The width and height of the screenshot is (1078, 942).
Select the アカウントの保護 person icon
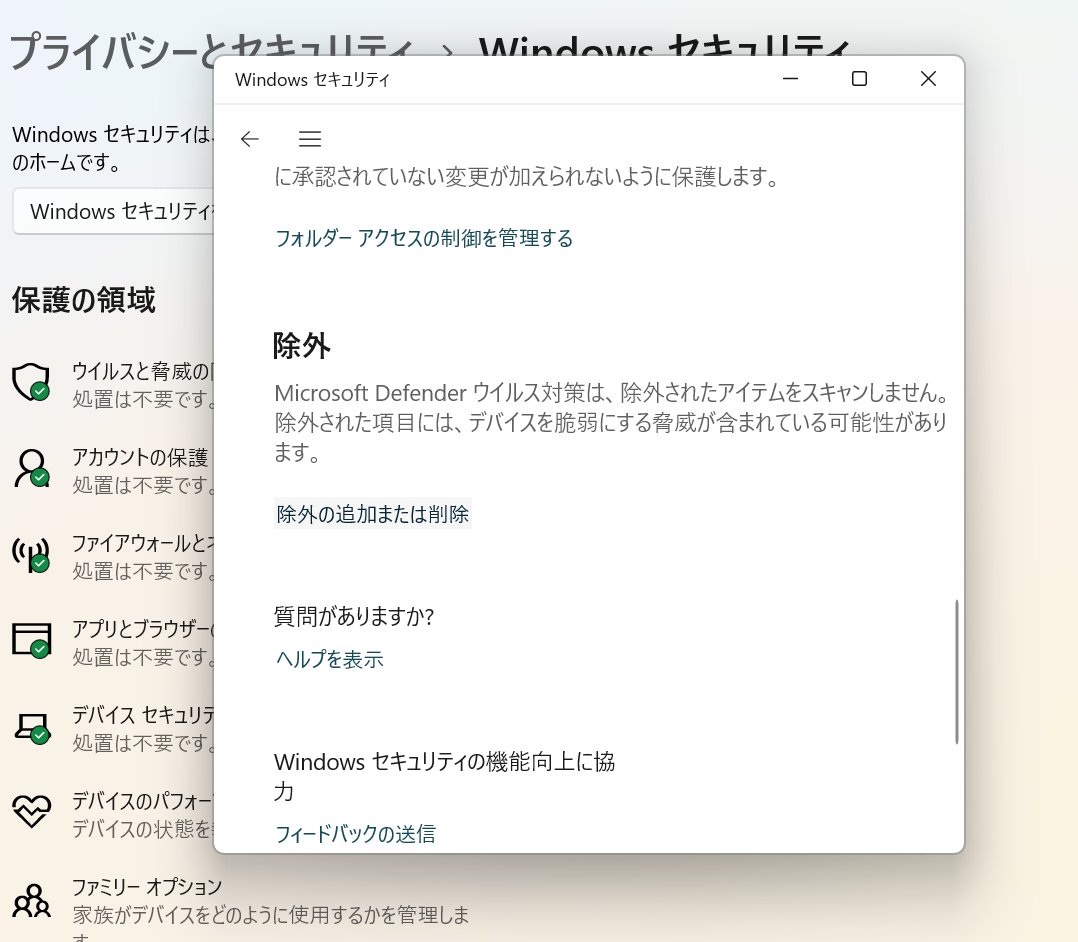pos(32,469)
